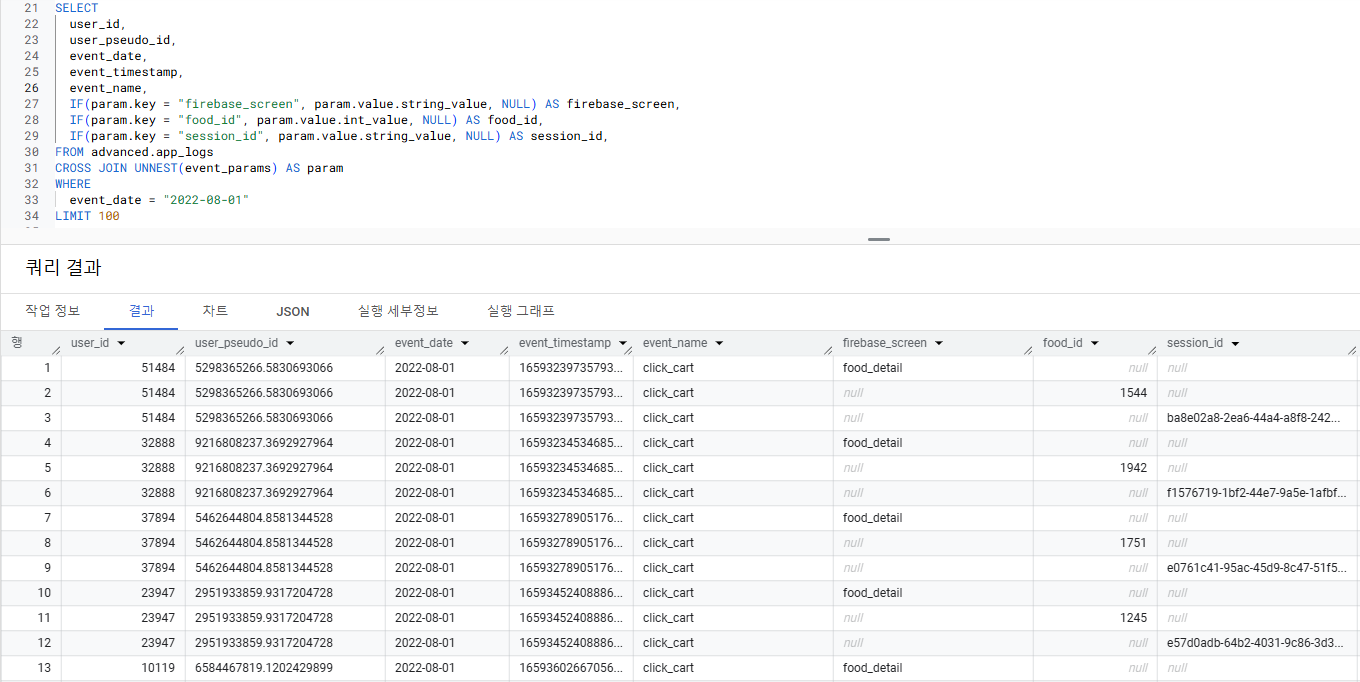Open the JSON tab
The width and height of the screenshot is (1360, 682).
tap(293, 312)
